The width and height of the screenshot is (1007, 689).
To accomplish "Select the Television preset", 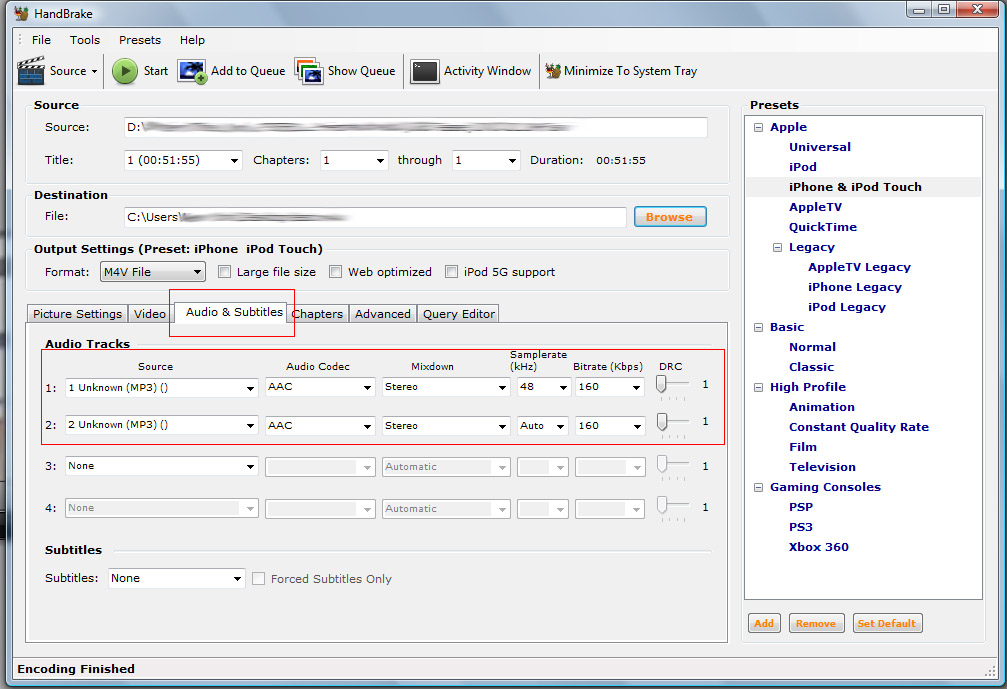I will click(822, 467).
